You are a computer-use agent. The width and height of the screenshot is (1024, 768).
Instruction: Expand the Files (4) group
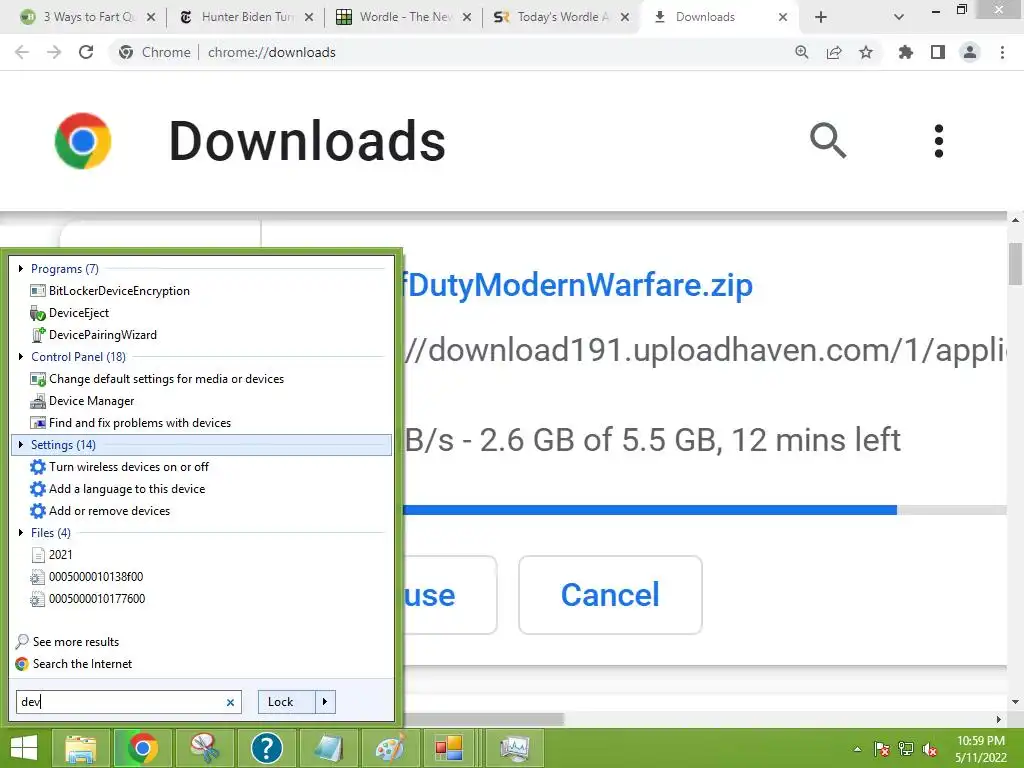point(21,533)
